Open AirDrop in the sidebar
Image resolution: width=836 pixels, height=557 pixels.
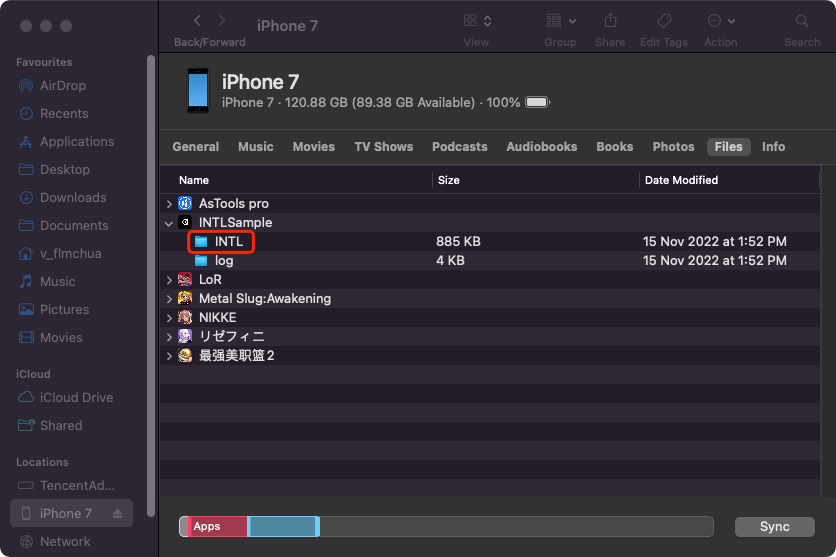click(62, 86)
